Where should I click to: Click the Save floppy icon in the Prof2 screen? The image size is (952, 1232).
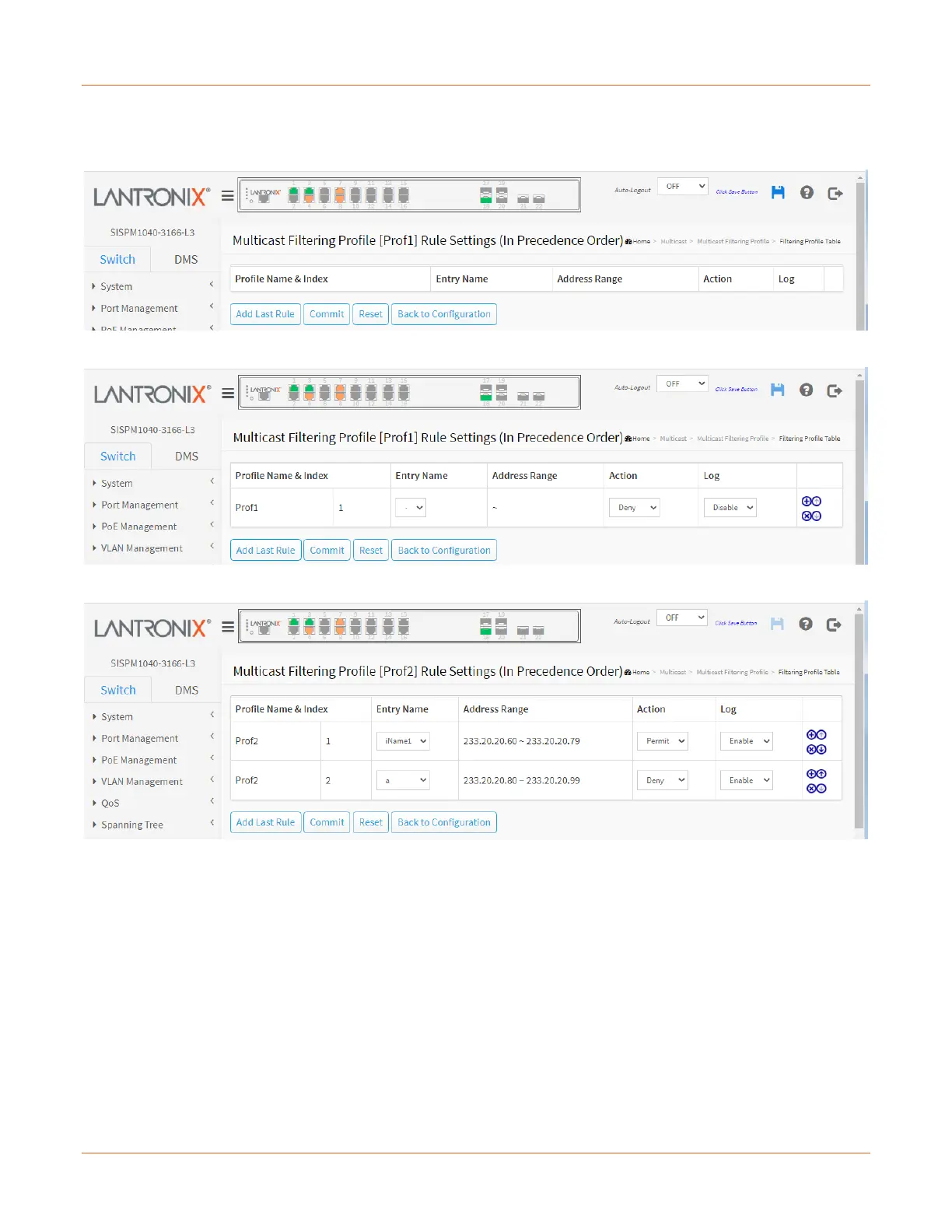pyautogui.click(x=777, y=624)
